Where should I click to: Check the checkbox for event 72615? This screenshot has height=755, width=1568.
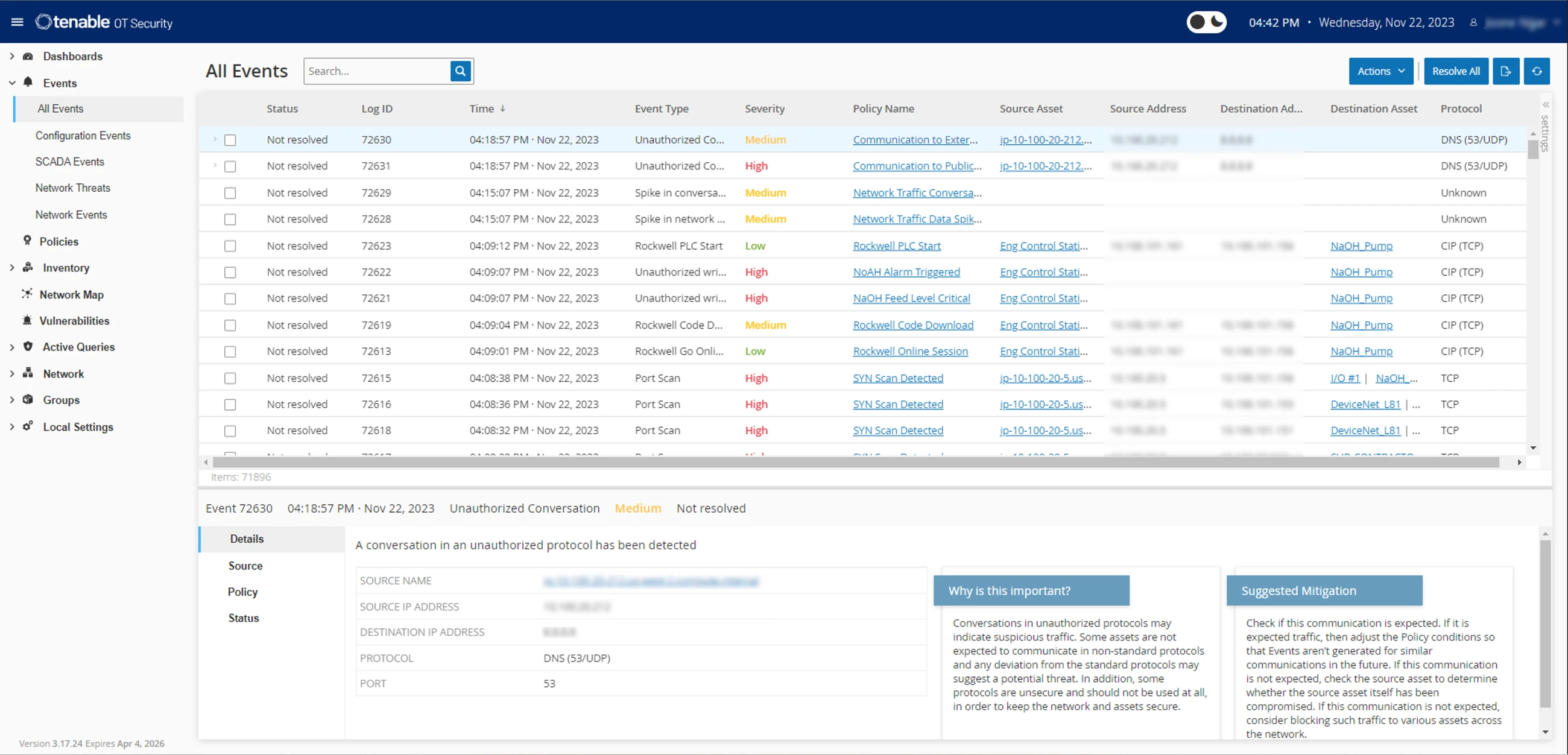[230, 377]
